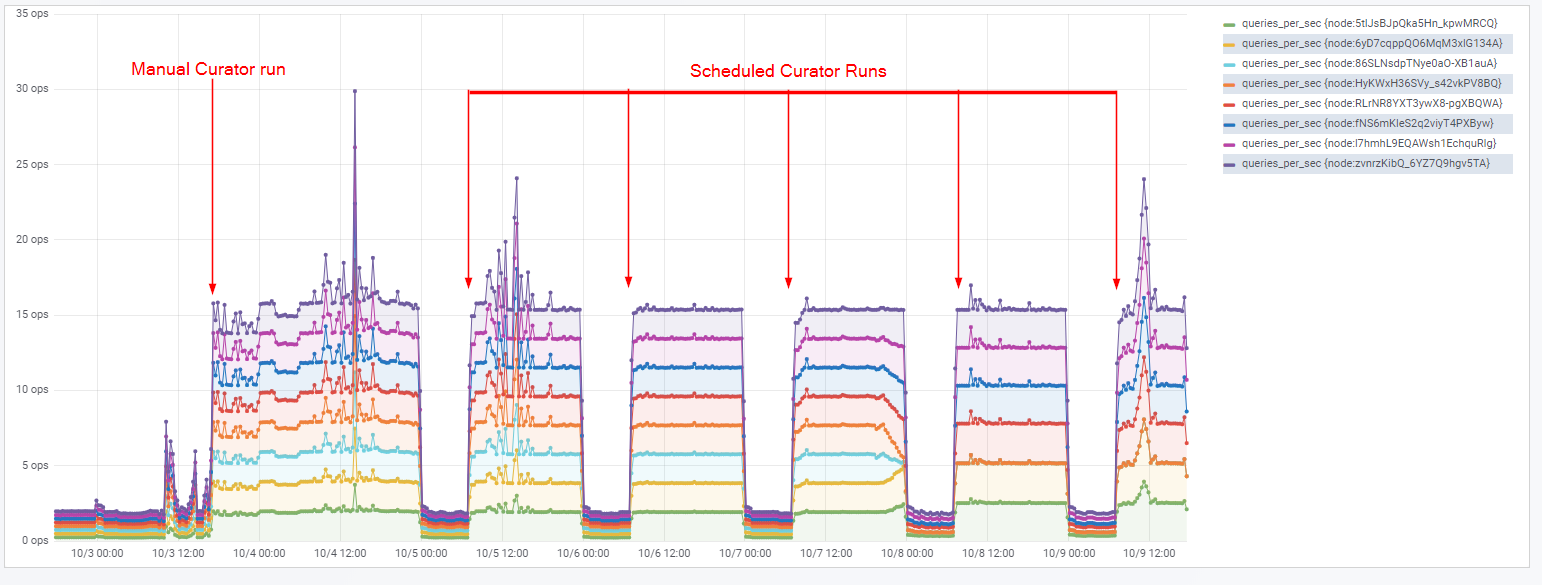Click the Scheduled Curator Runs annotation text
1542x585 pixels.
coord(788,71)
